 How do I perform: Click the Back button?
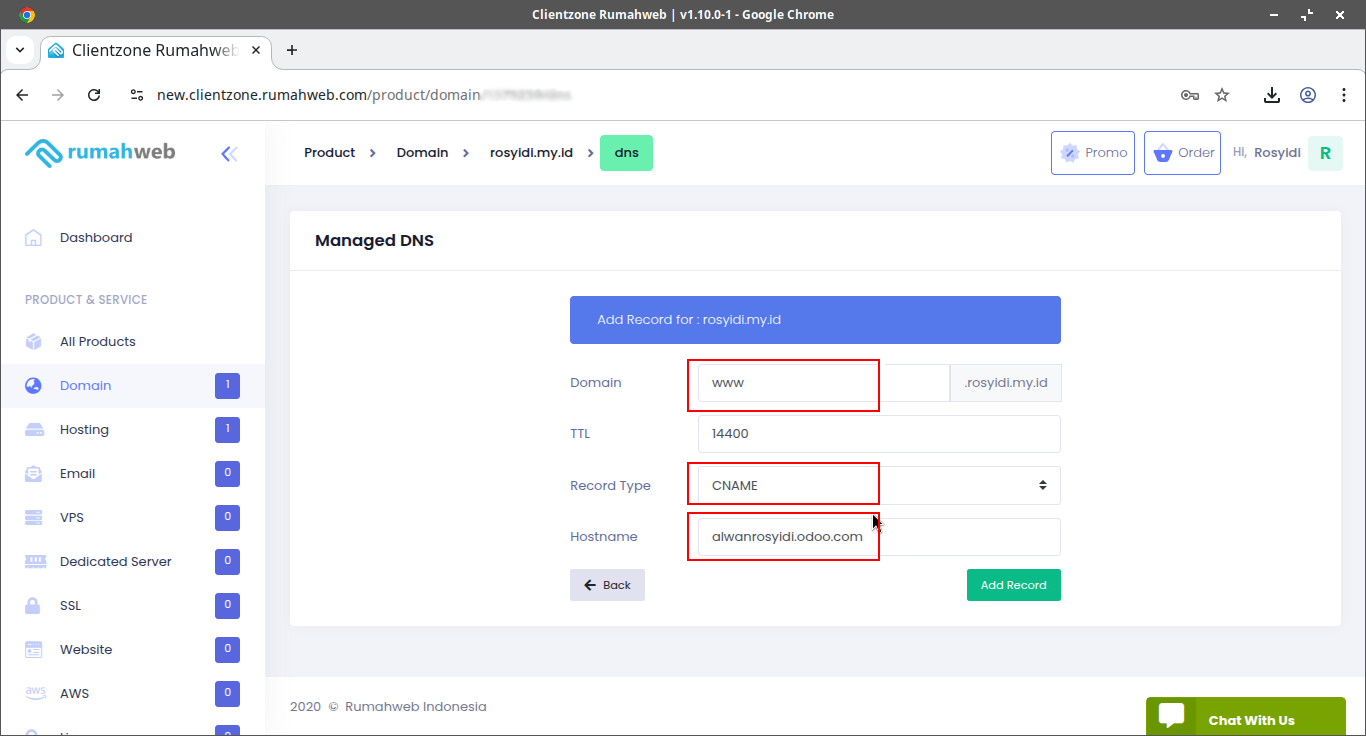click(x=607, y=585)
